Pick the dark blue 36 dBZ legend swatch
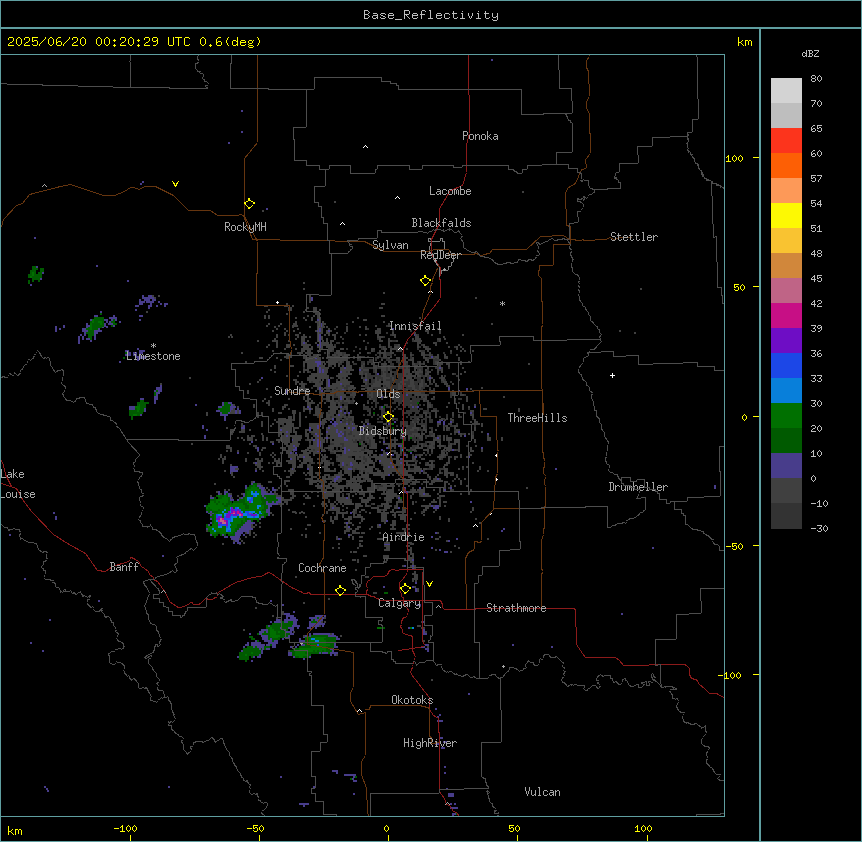The image size is (862, 842). pos(786,365)
